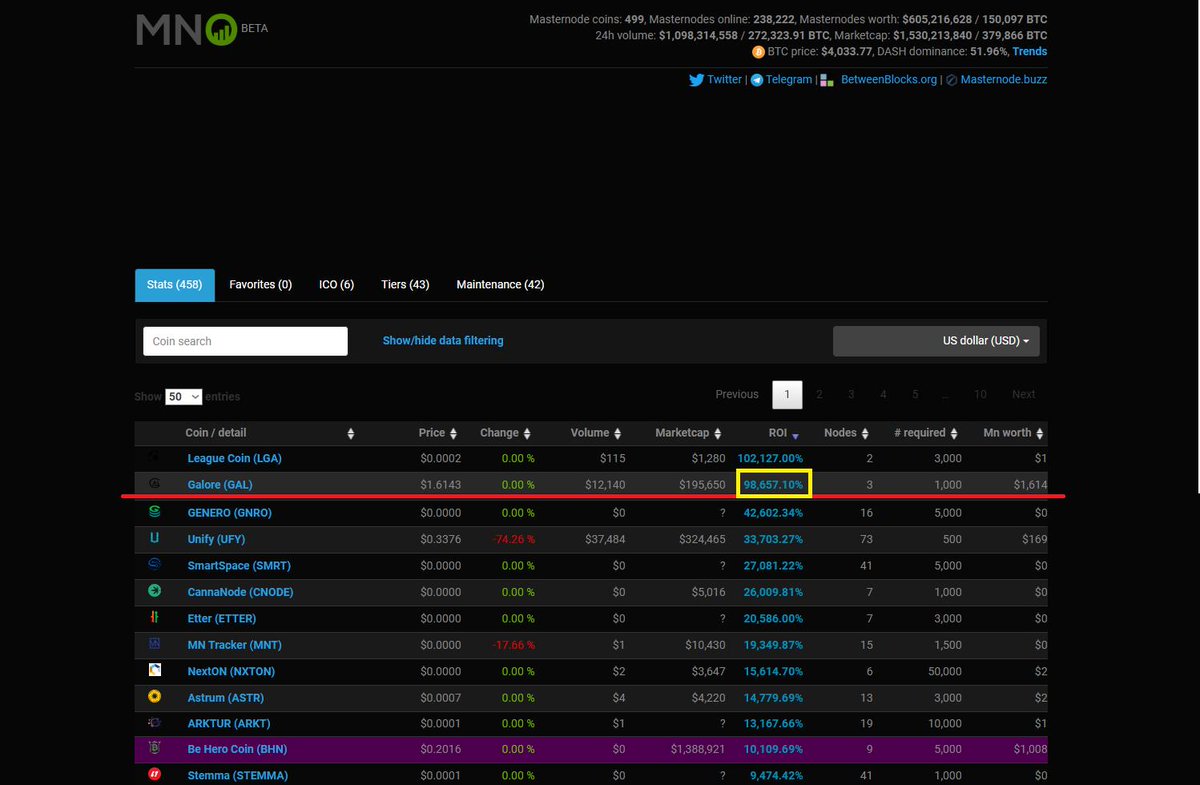Open the Telegram link
Screen dimensions: 1200x785
click(x=789, y=80)
